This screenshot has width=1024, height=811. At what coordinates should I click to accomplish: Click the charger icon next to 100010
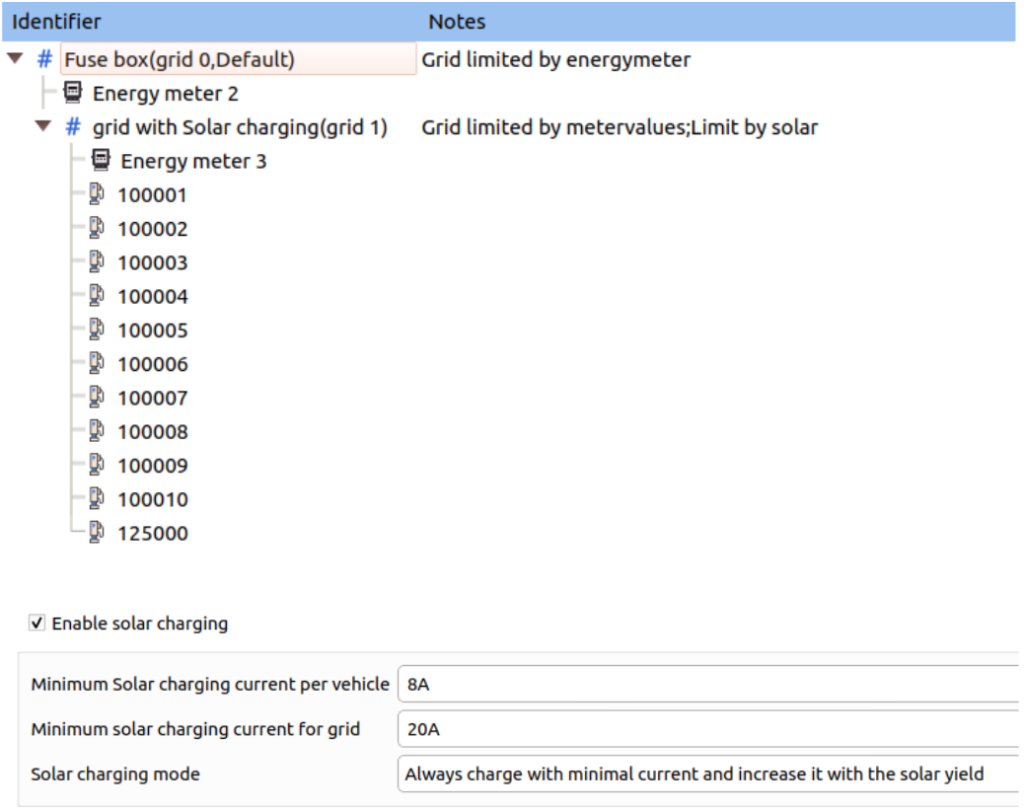(96, 499)
